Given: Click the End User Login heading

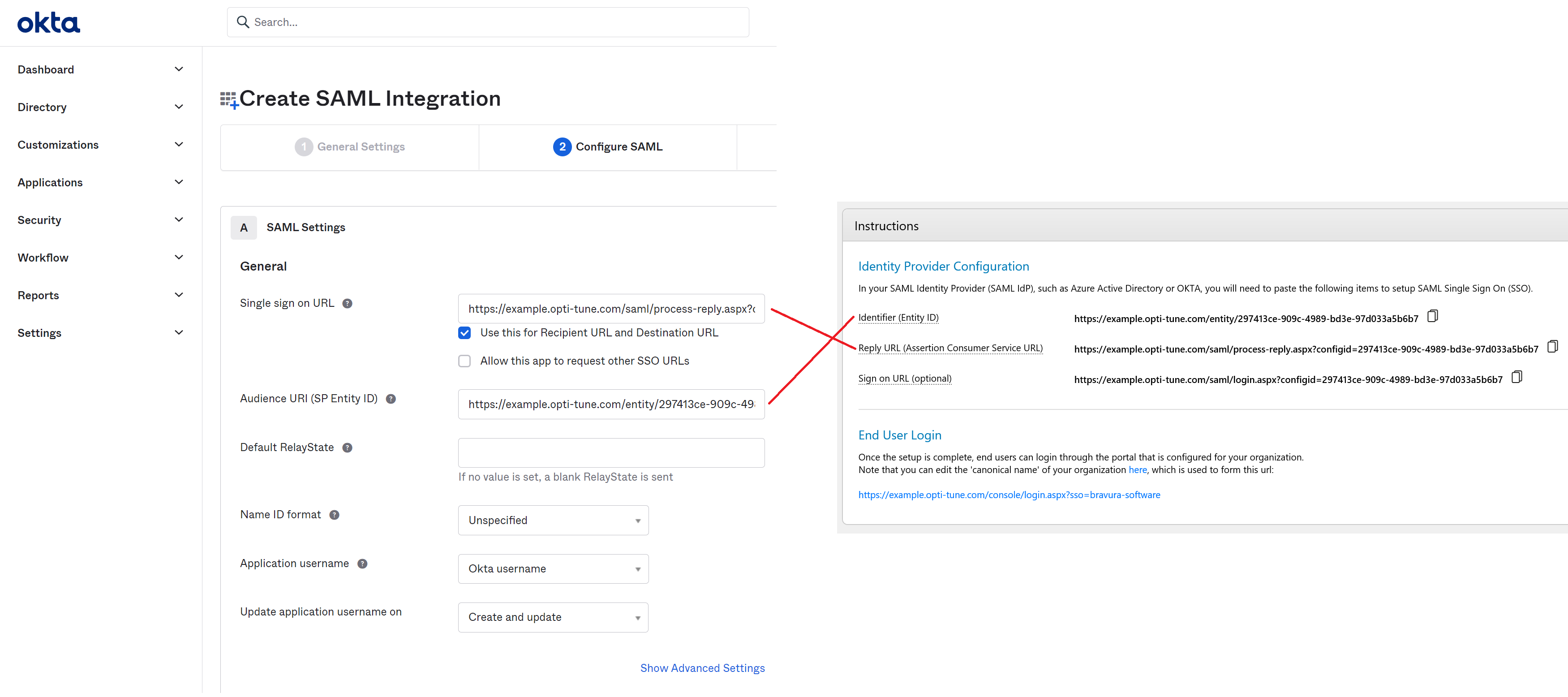Looking at the screenshot, I should click(x=899, y=436).
